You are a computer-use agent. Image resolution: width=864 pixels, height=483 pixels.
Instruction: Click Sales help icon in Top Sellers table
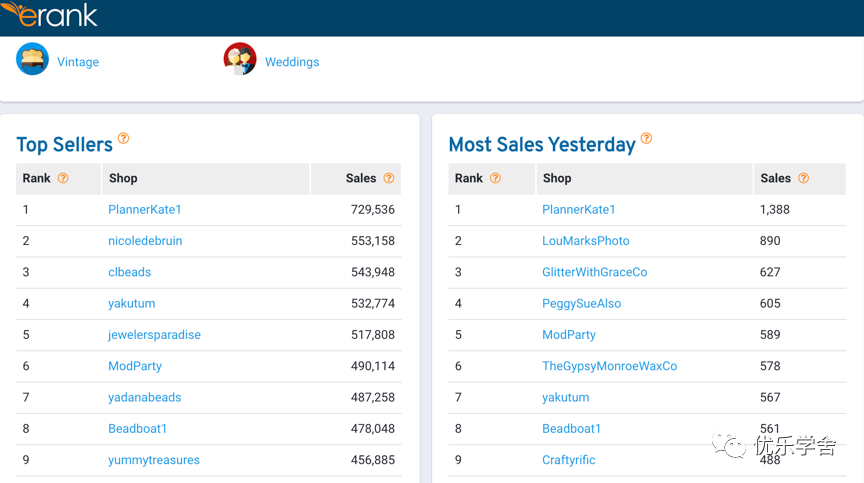389,178
